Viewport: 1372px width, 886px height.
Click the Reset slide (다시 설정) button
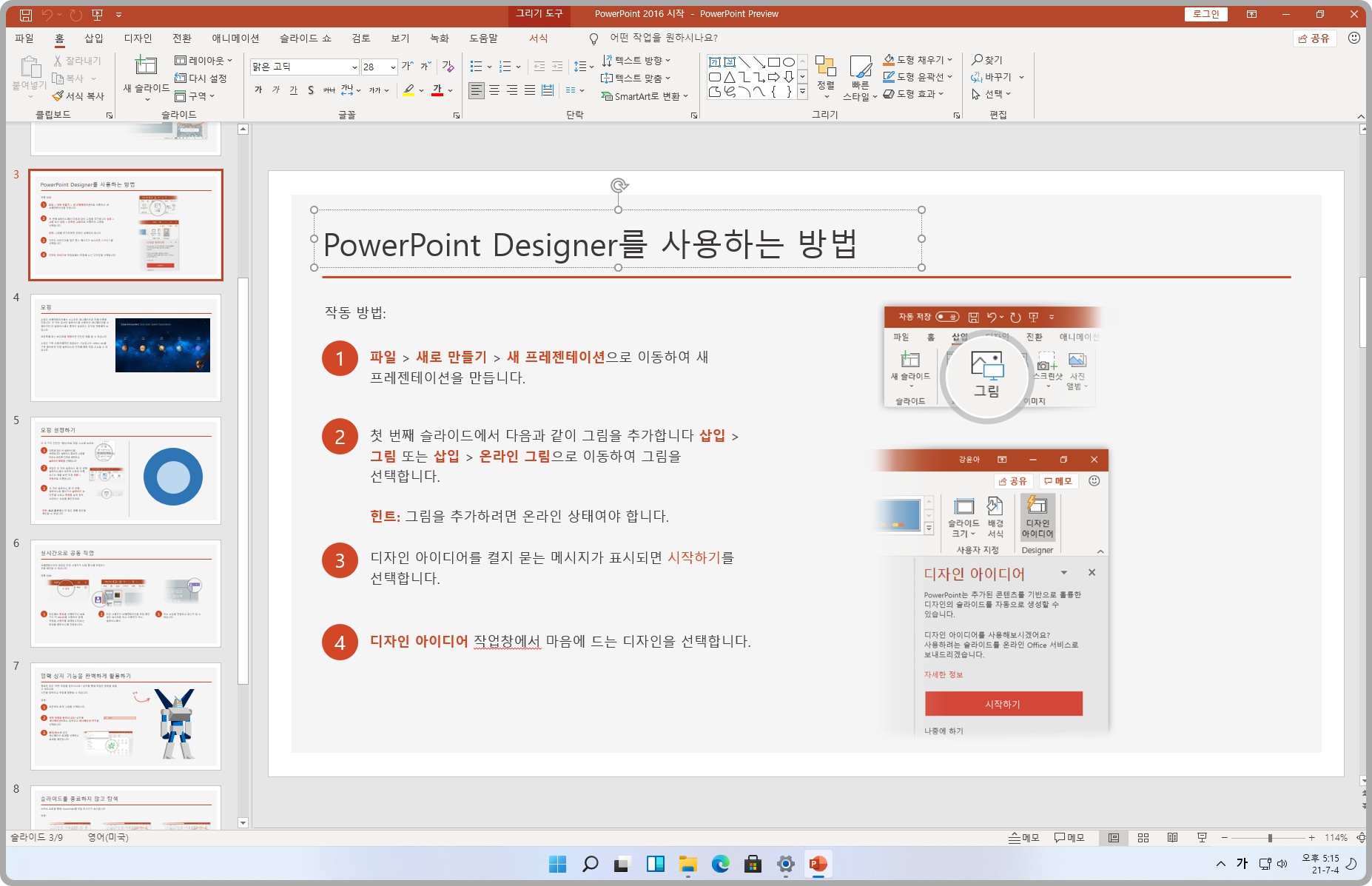[201, 78]
